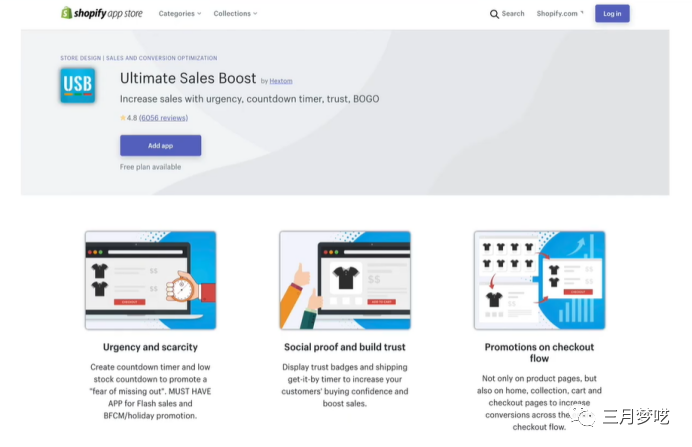
Task: Click the search magnifier icon
Action: click(x=494, y=14)
